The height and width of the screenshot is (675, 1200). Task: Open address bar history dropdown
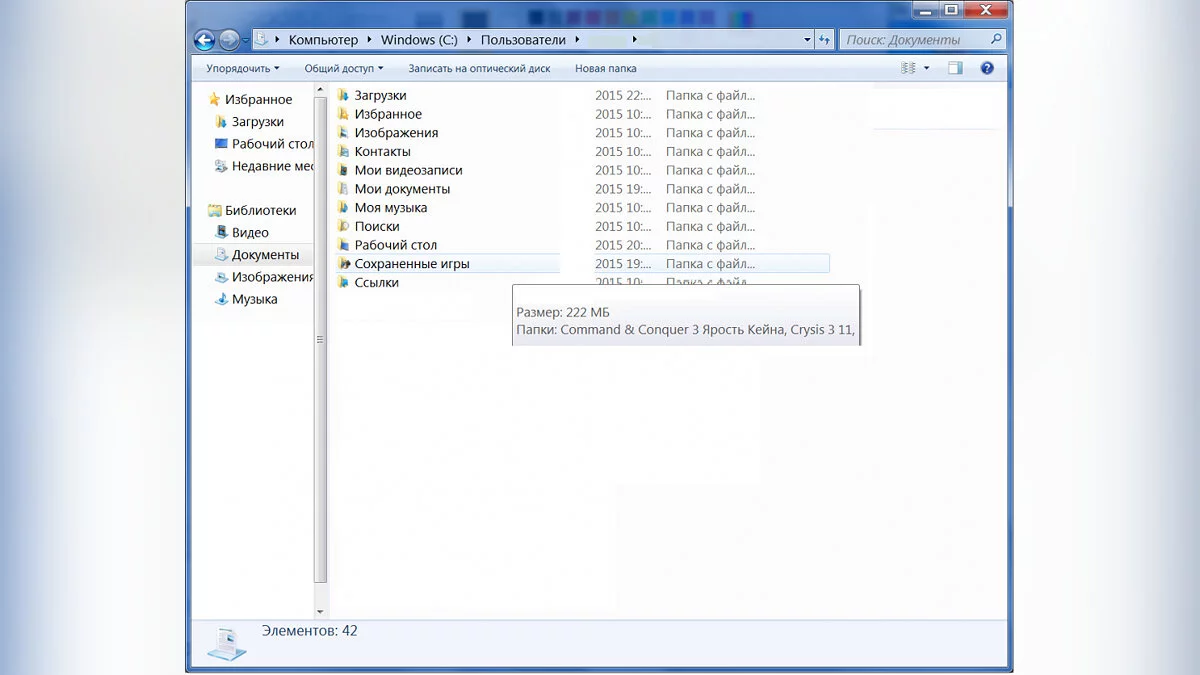[x=807, y=40]
